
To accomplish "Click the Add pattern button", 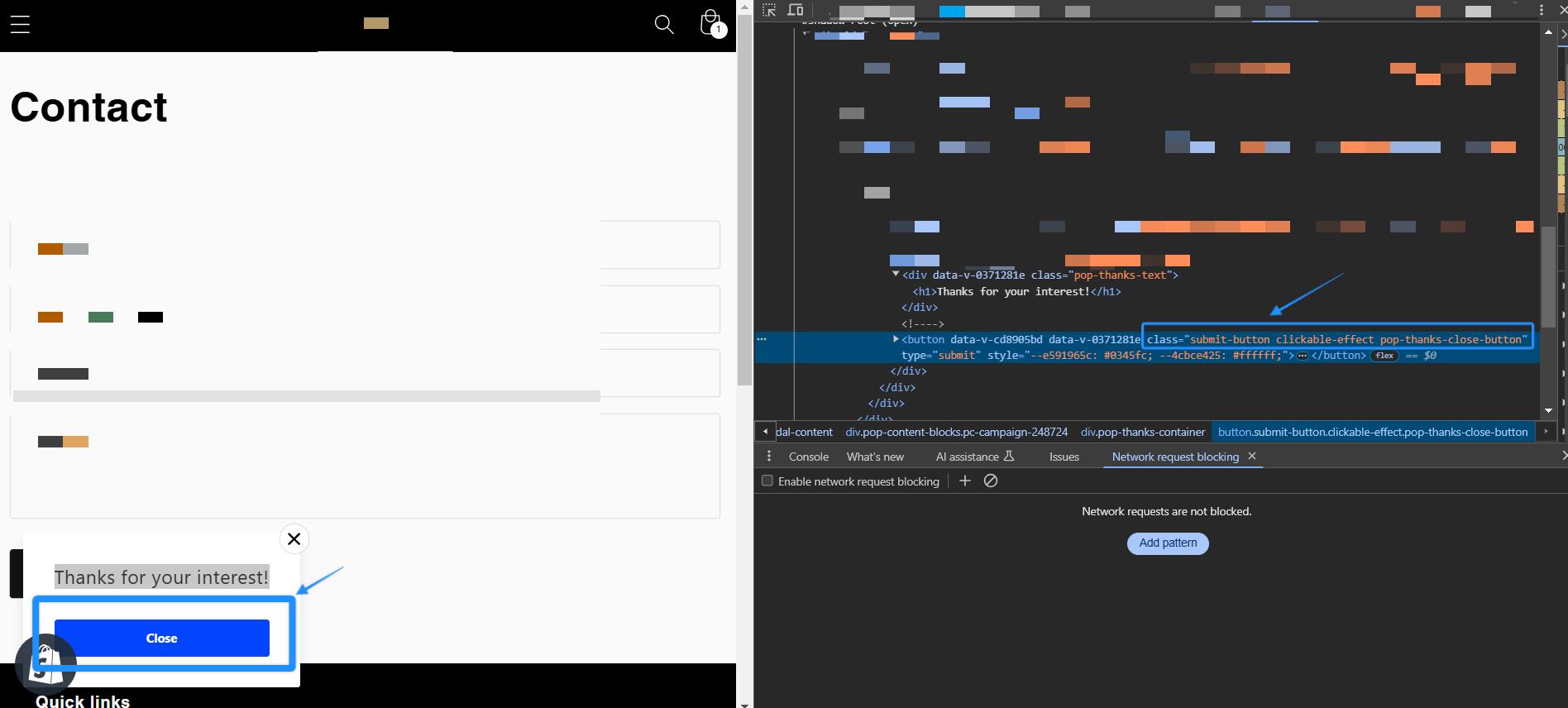I will 1168,543.
